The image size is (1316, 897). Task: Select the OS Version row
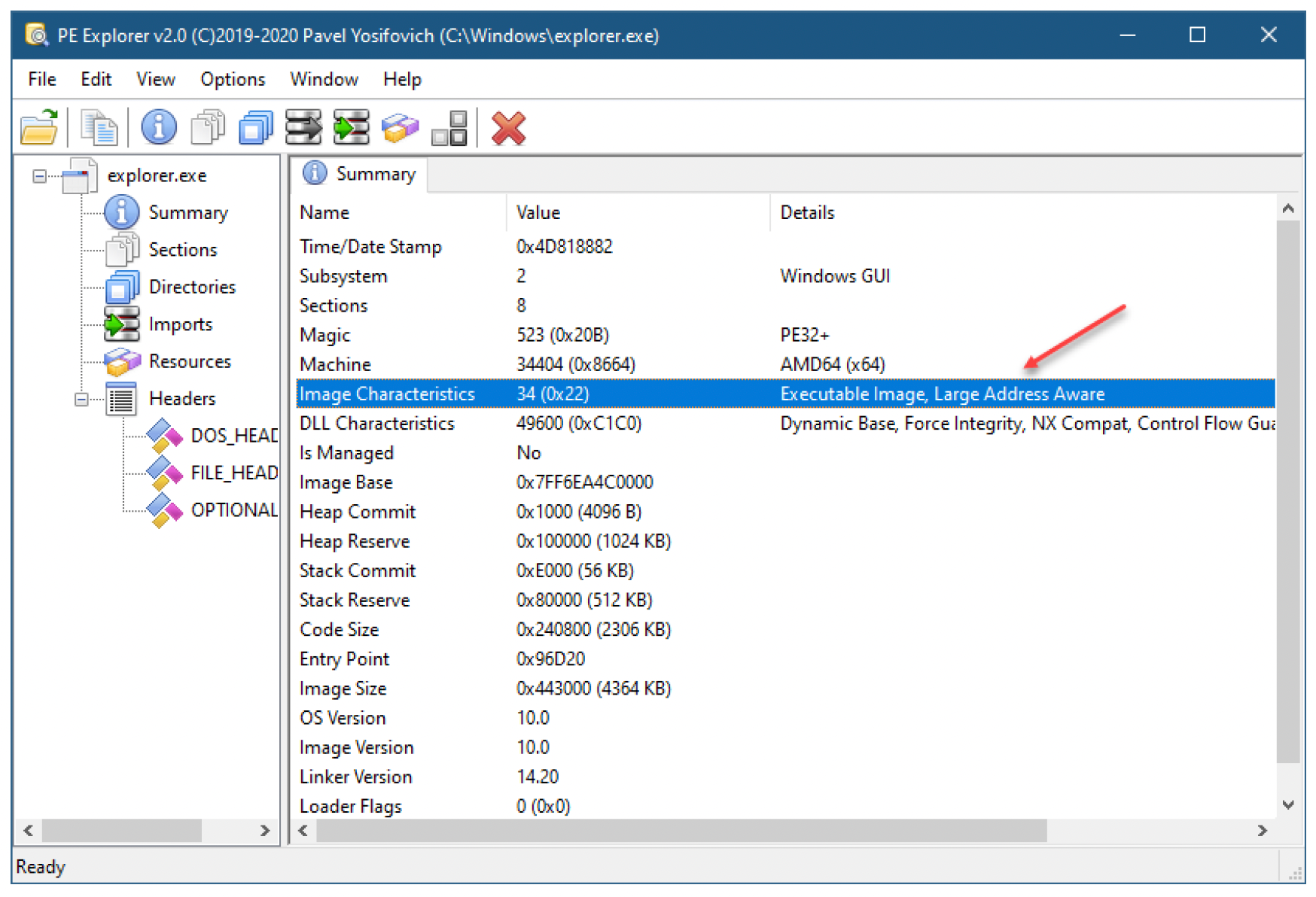coord(785,718)
